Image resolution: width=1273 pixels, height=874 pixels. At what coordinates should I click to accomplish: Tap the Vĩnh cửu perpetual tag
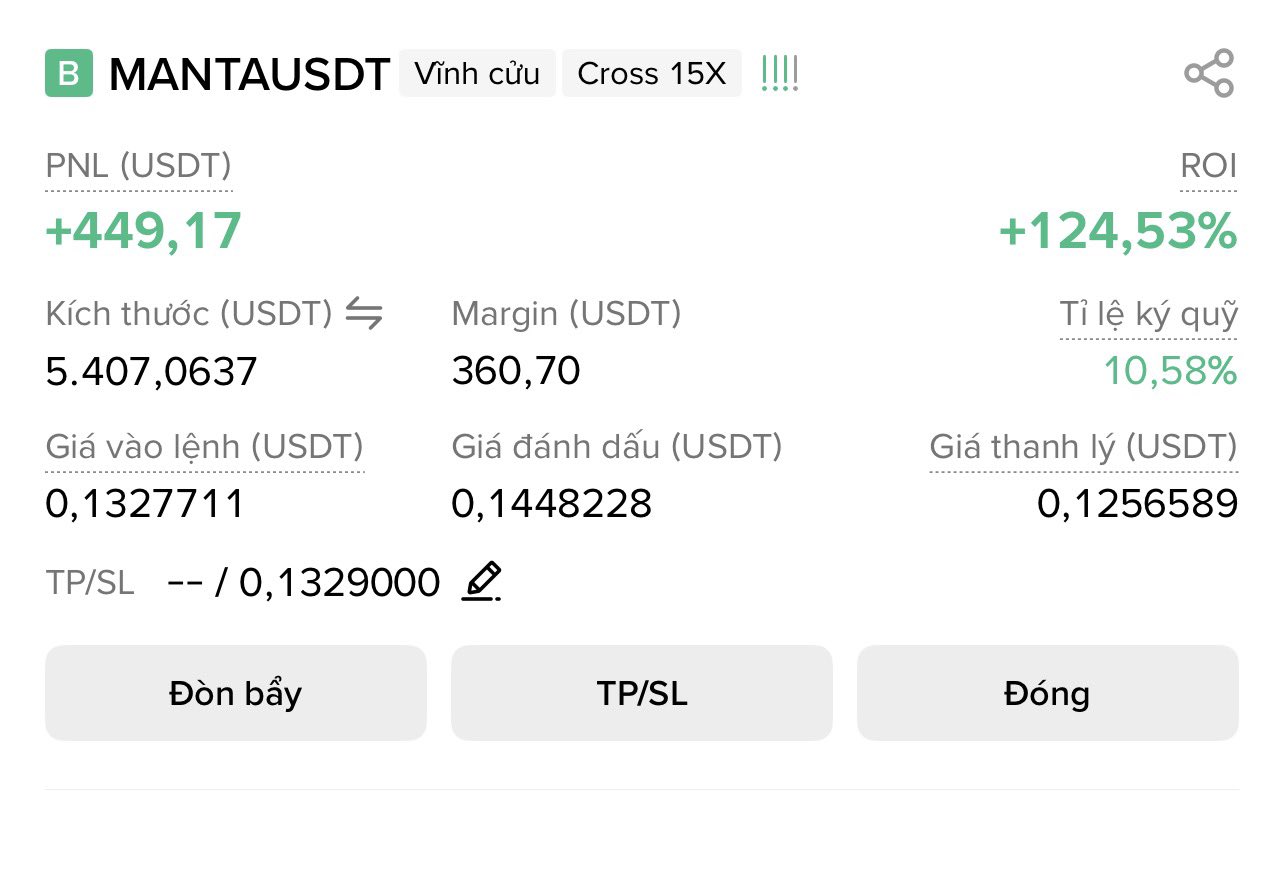click(477, 73)
